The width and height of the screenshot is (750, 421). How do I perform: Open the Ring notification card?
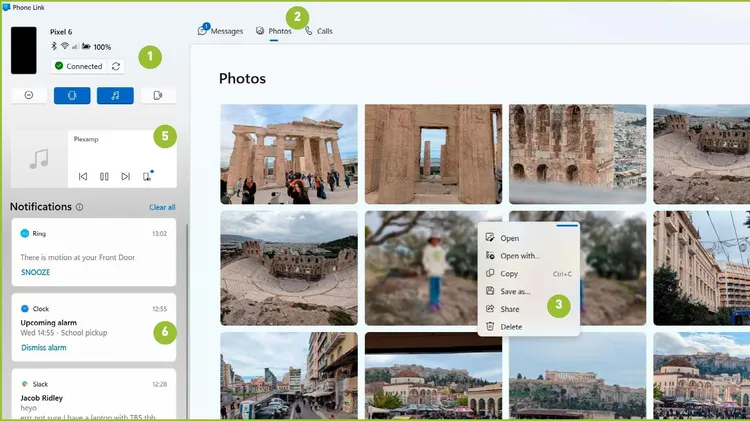[x=94, y=253]
